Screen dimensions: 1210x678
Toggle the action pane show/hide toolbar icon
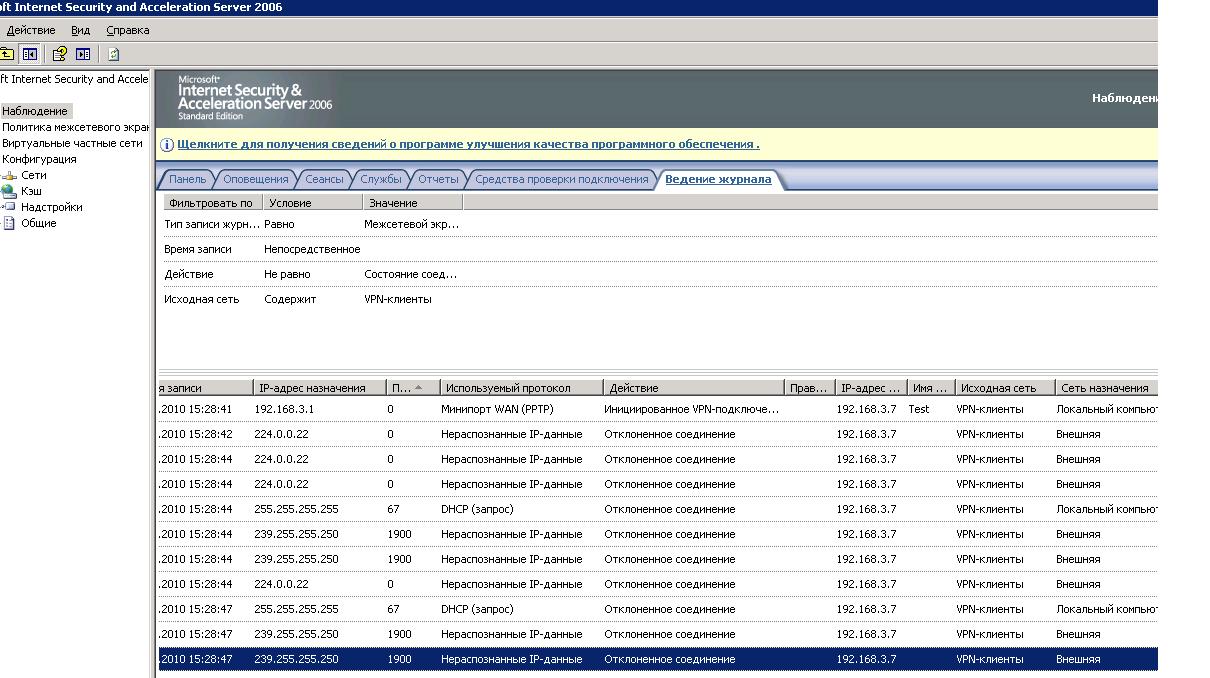(x=83, y=54)
